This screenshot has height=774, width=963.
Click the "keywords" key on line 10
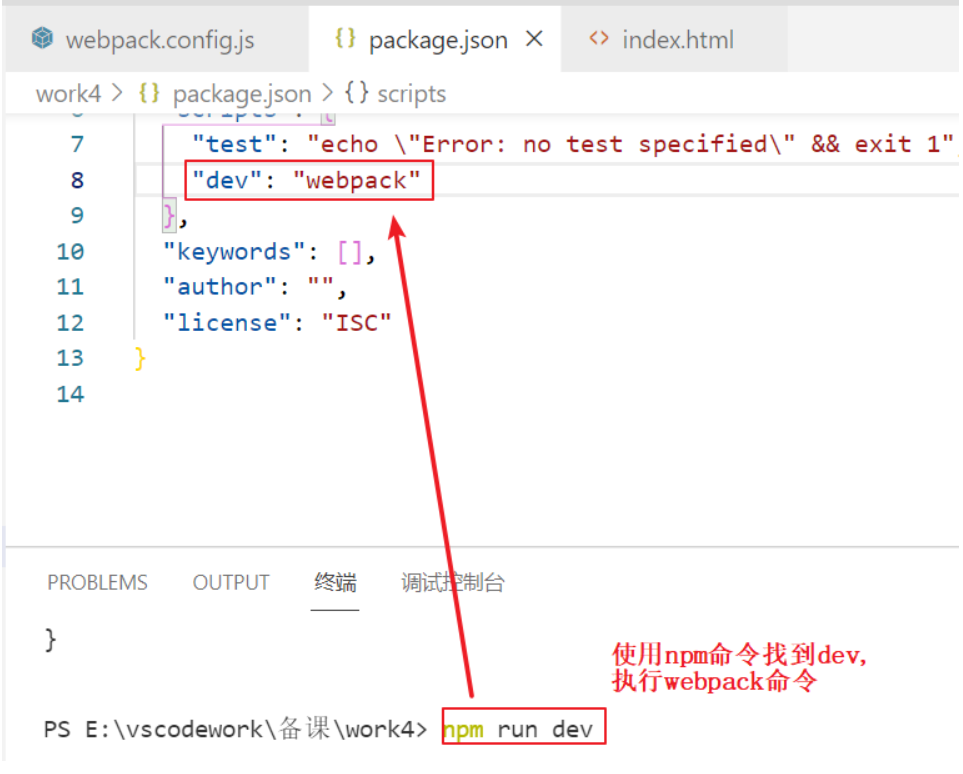[x=233, y=252]
